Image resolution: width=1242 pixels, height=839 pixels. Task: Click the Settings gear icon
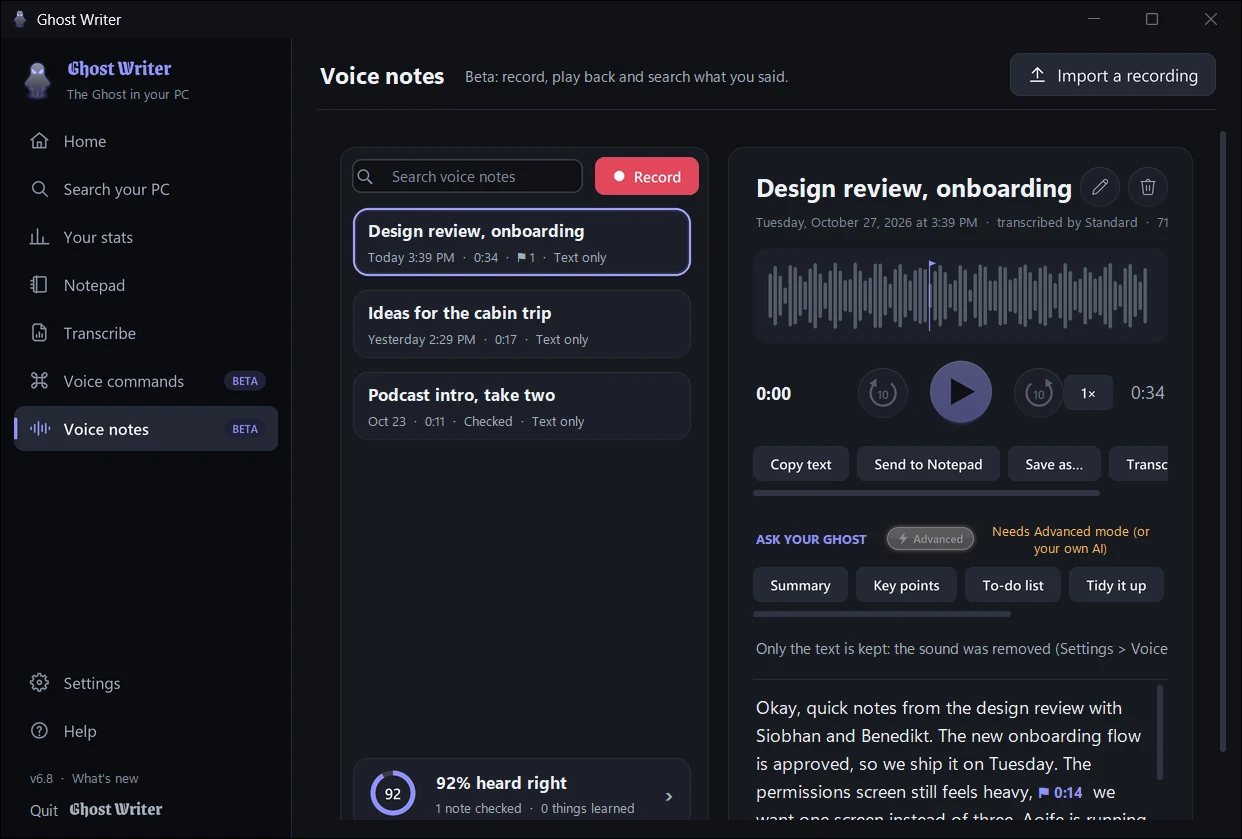coord(40,683)
